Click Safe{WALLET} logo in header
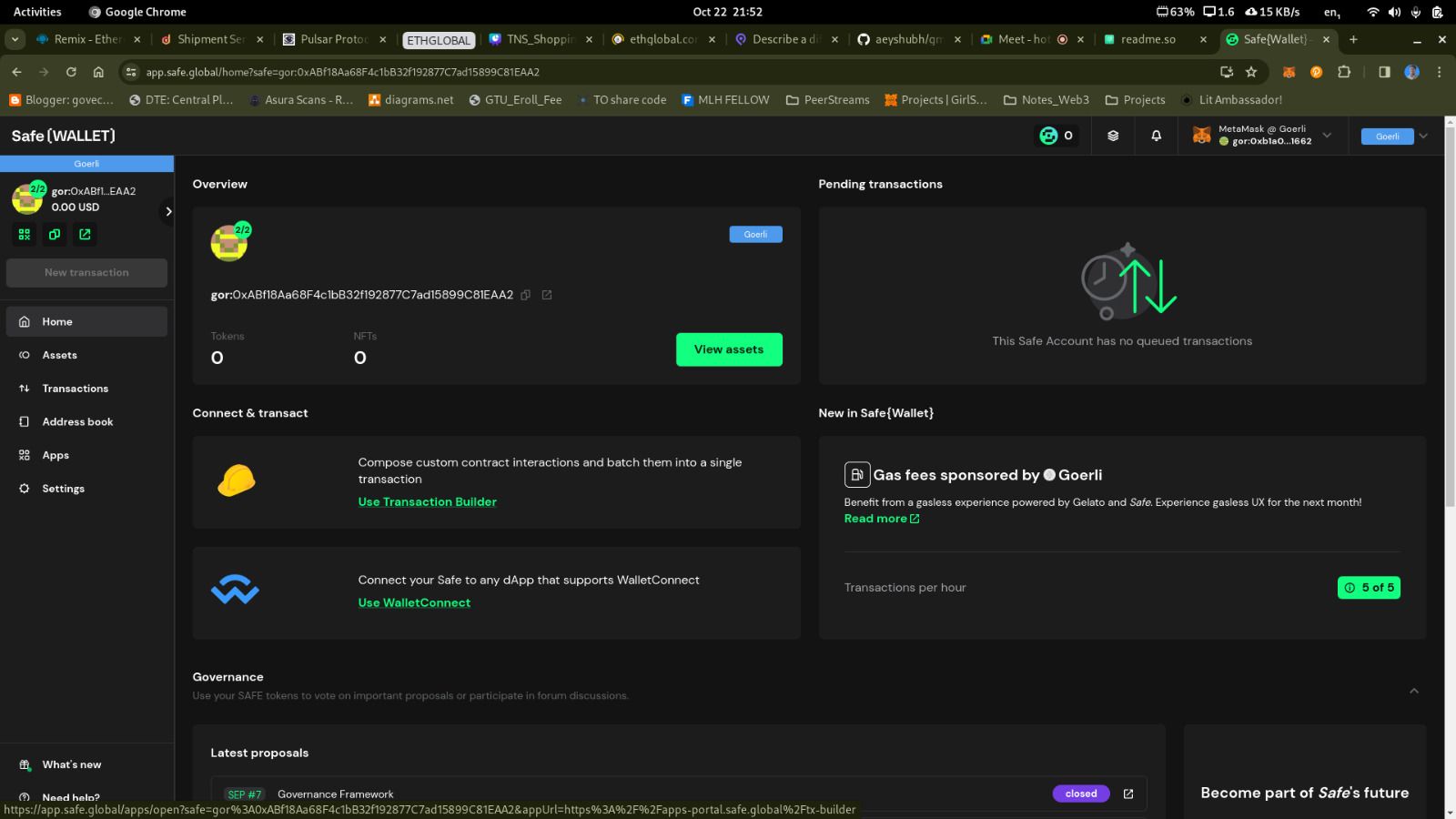Screen dimensions: 1456x819 tap(64, 136)
